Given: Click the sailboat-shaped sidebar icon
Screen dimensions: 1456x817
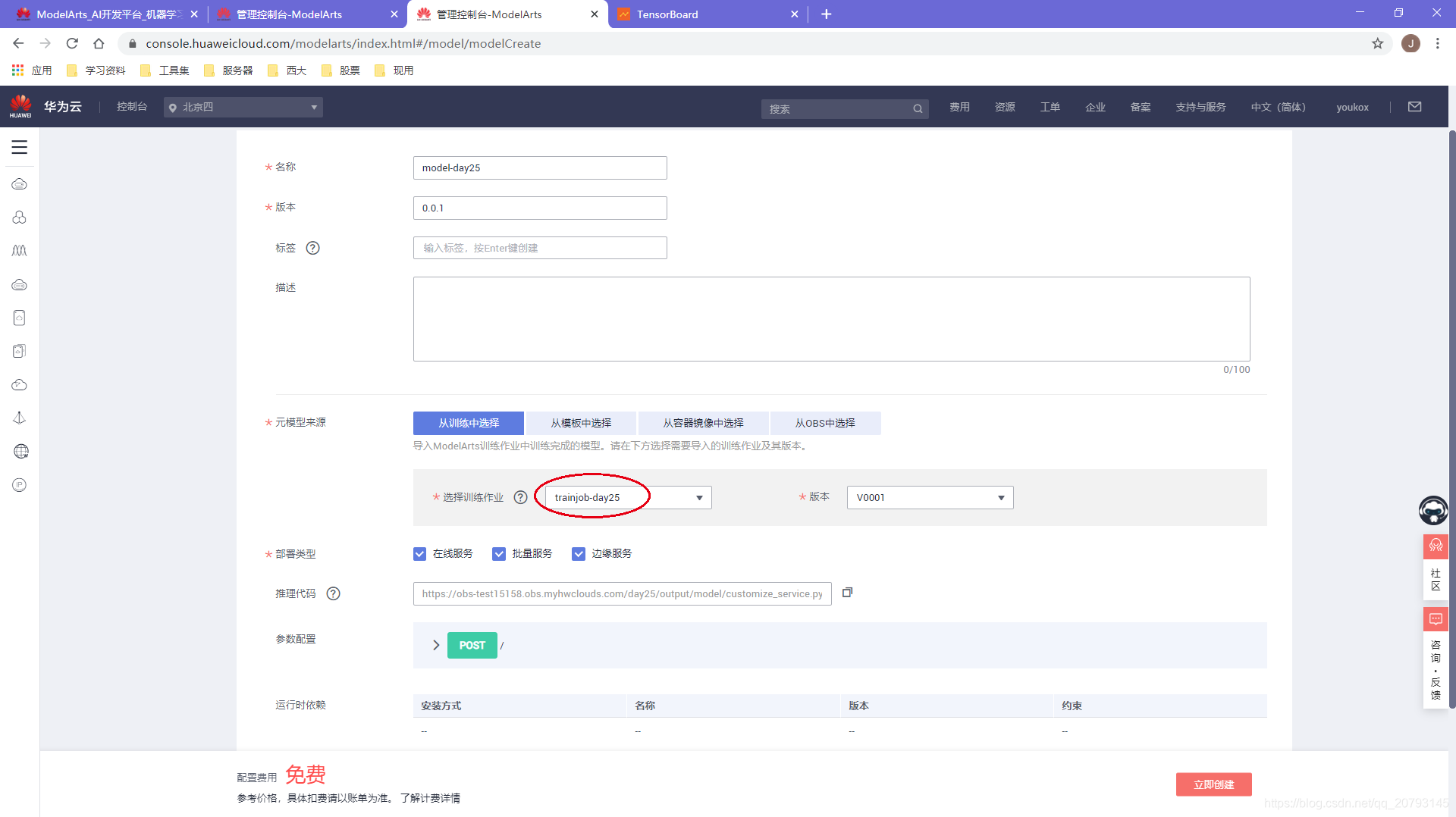Looking at the screenshot, I should click(20, 418).
